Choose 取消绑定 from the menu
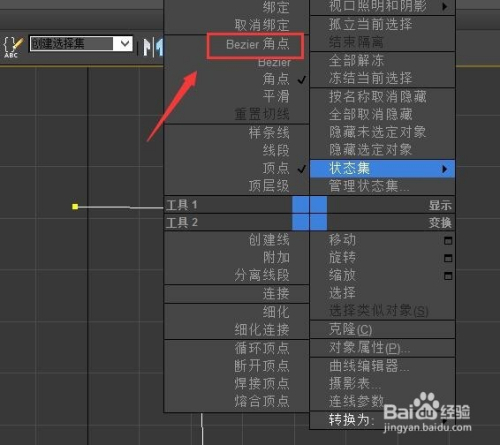500x445 pixels. (x=262, y=25)
